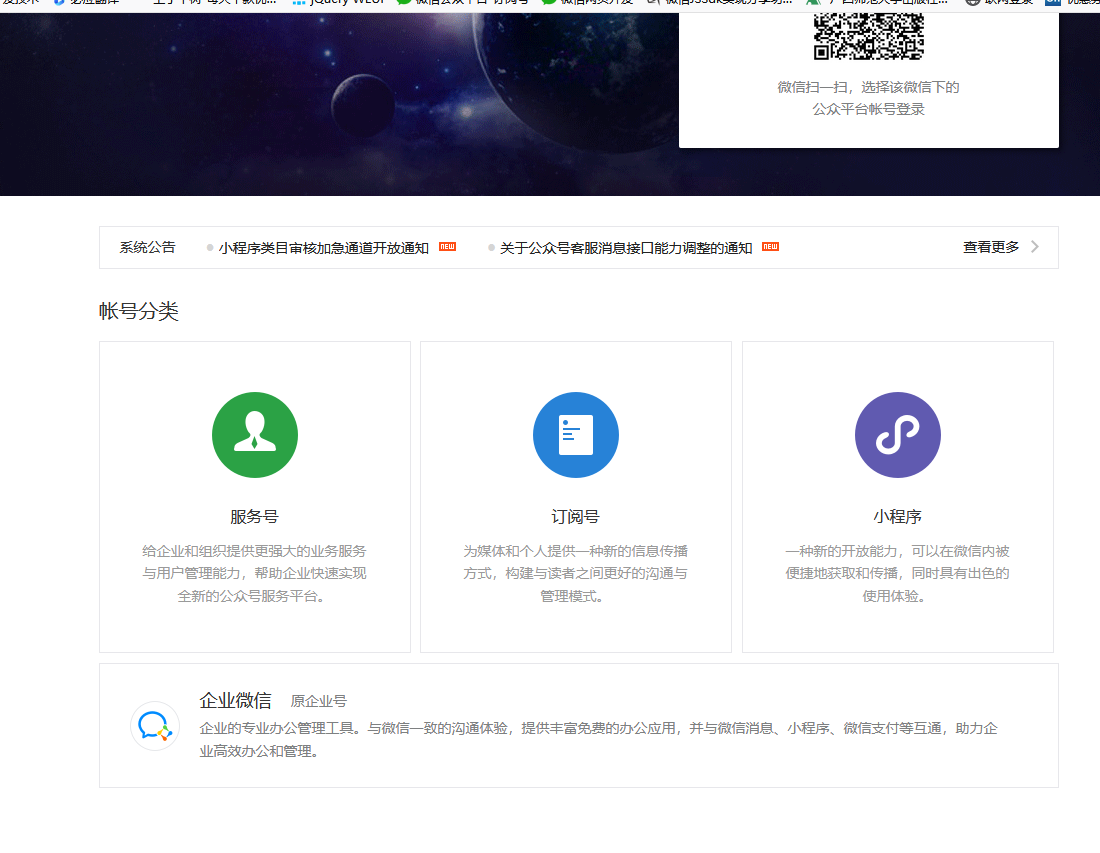The height and width of the screenshot is (853, 1100).
Task: Click the login QR code image
Action: (868, 36)
